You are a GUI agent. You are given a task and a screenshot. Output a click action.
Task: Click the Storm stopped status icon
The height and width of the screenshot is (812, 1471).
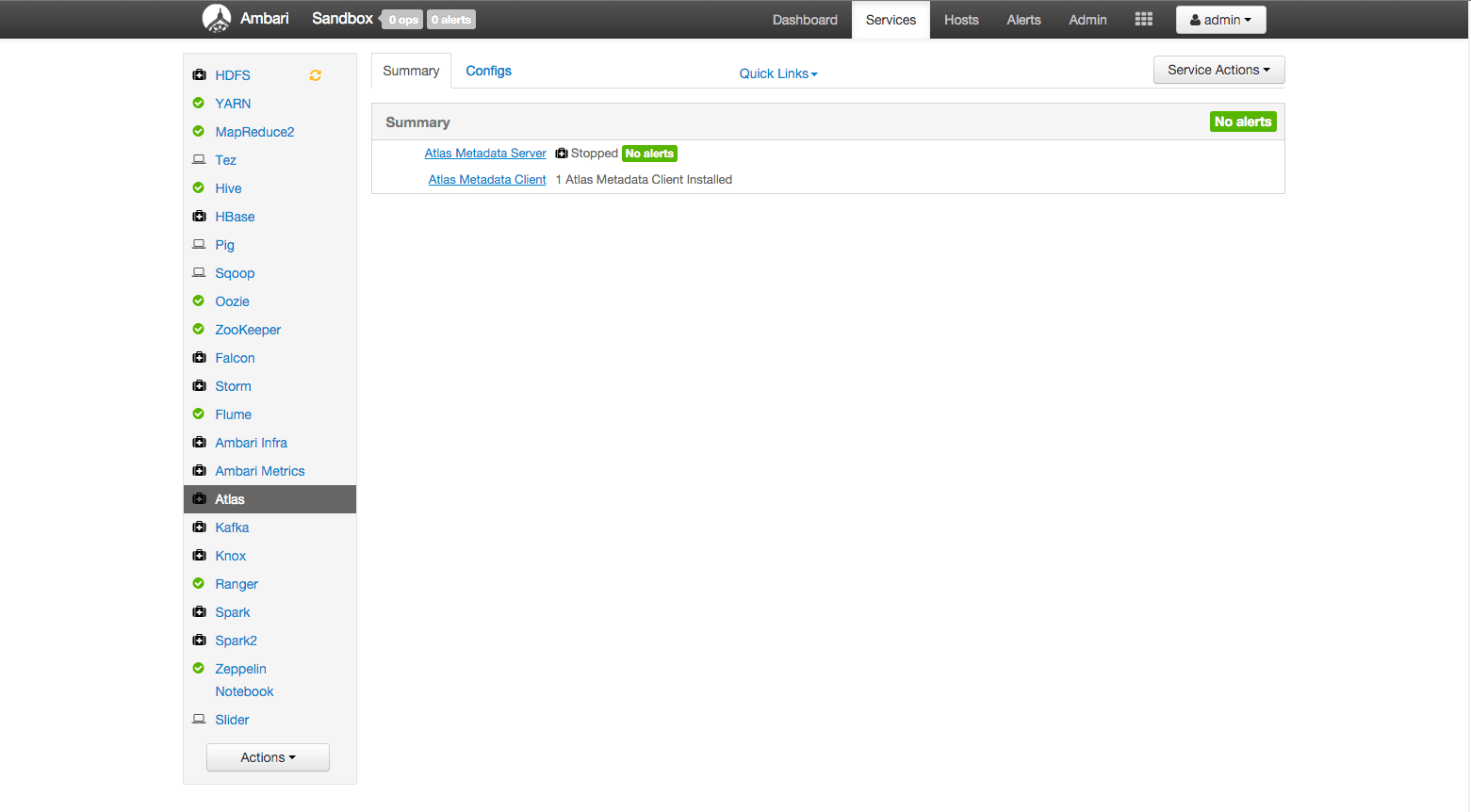[199, 385]
